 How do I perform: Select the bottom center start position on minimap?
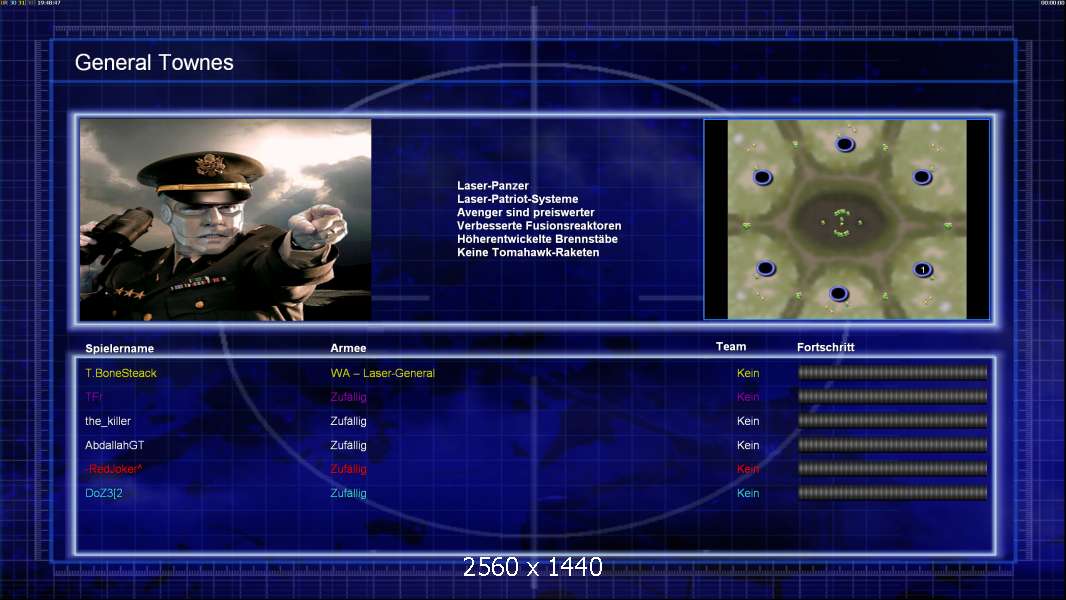point(839,294)
